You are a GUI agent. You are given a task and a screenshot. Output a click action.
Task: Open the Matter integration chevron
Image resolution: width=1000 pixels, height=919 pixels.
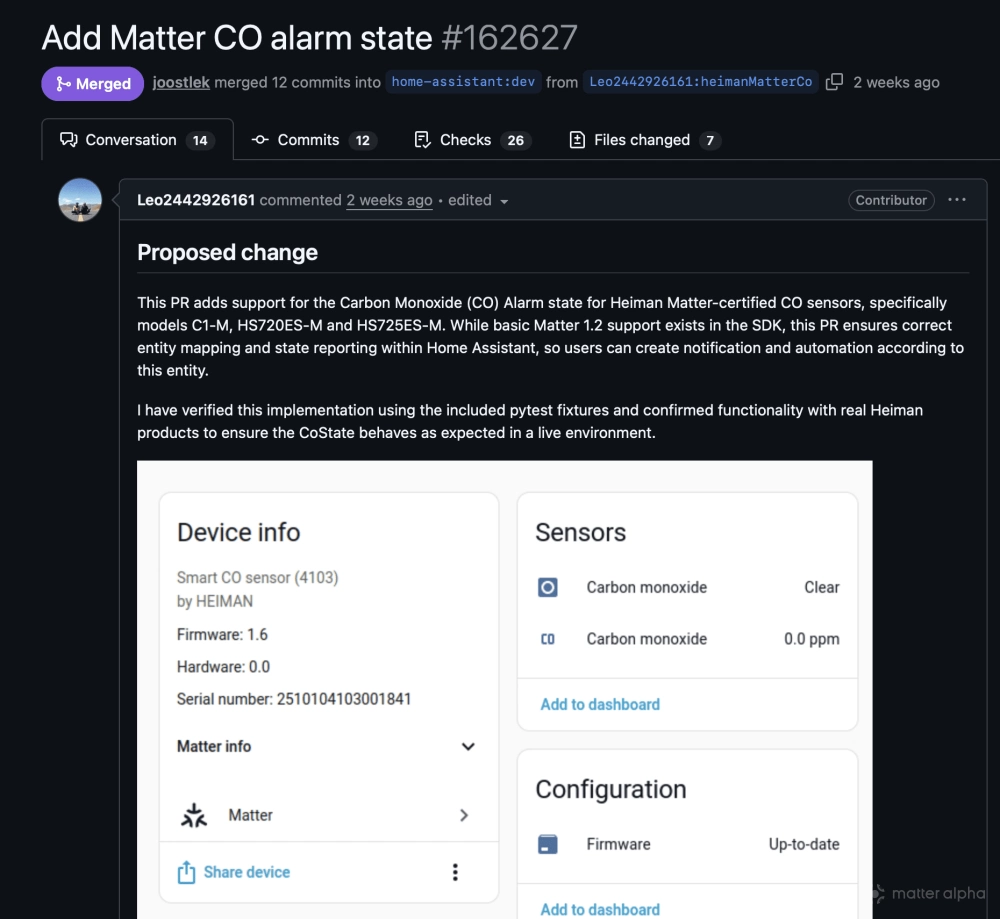pyautogui.click(x=463, y=815)
